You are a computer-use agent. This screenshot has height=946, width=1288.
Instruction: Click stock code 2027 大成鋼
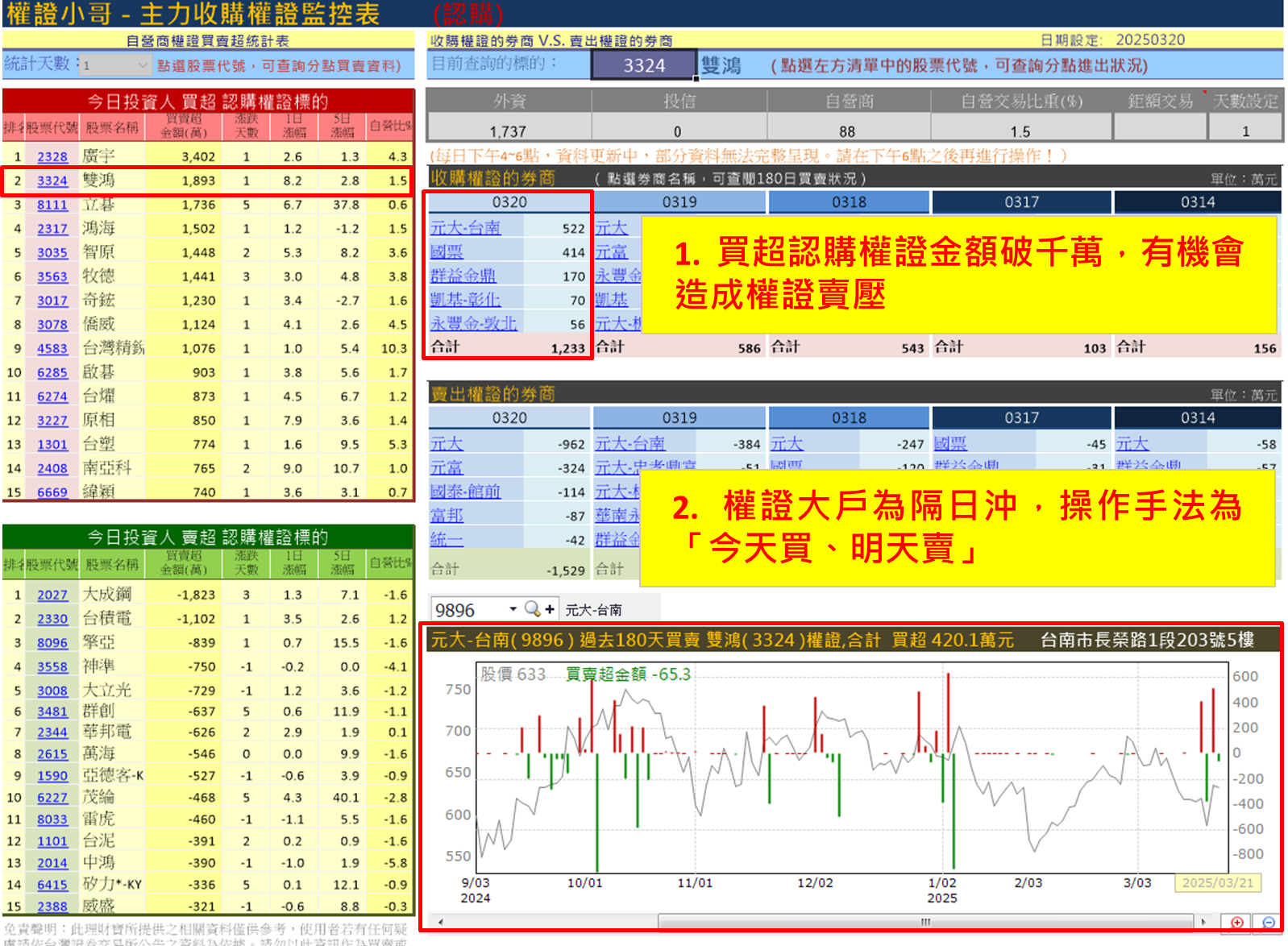[52, 595]
